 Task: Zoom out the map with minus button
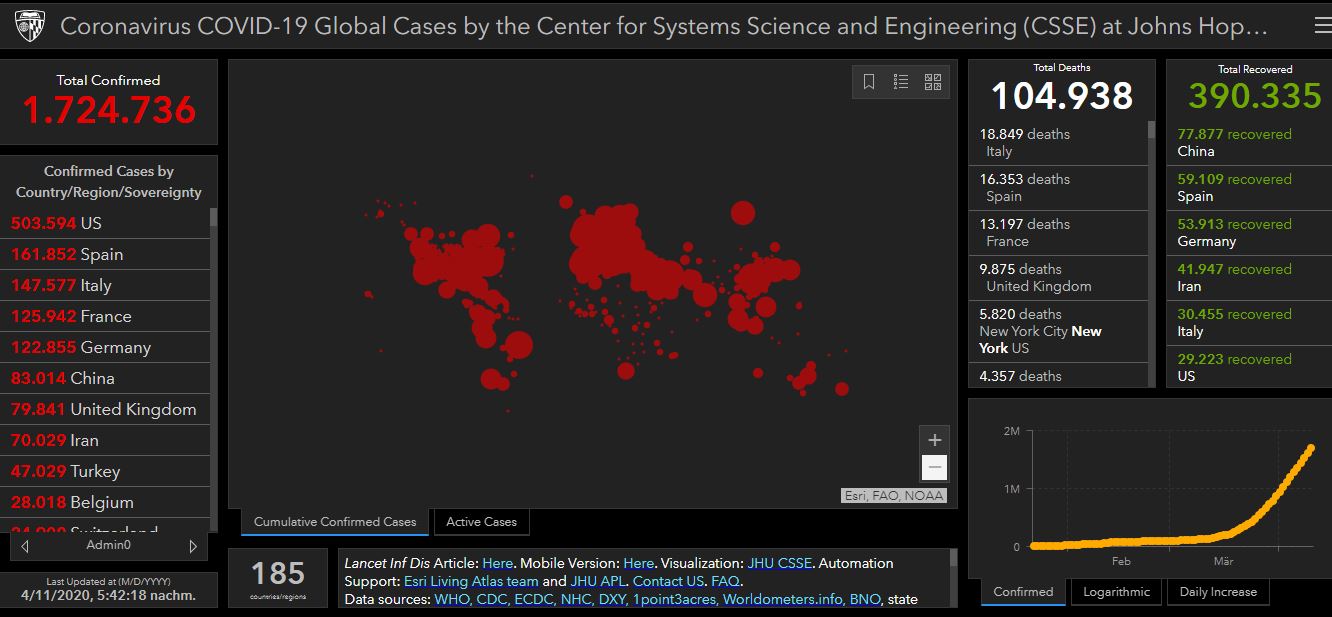[934, 467]
